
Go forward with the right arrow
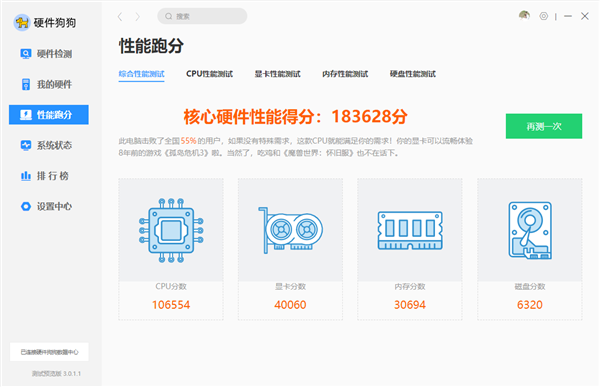click(138, 16)
